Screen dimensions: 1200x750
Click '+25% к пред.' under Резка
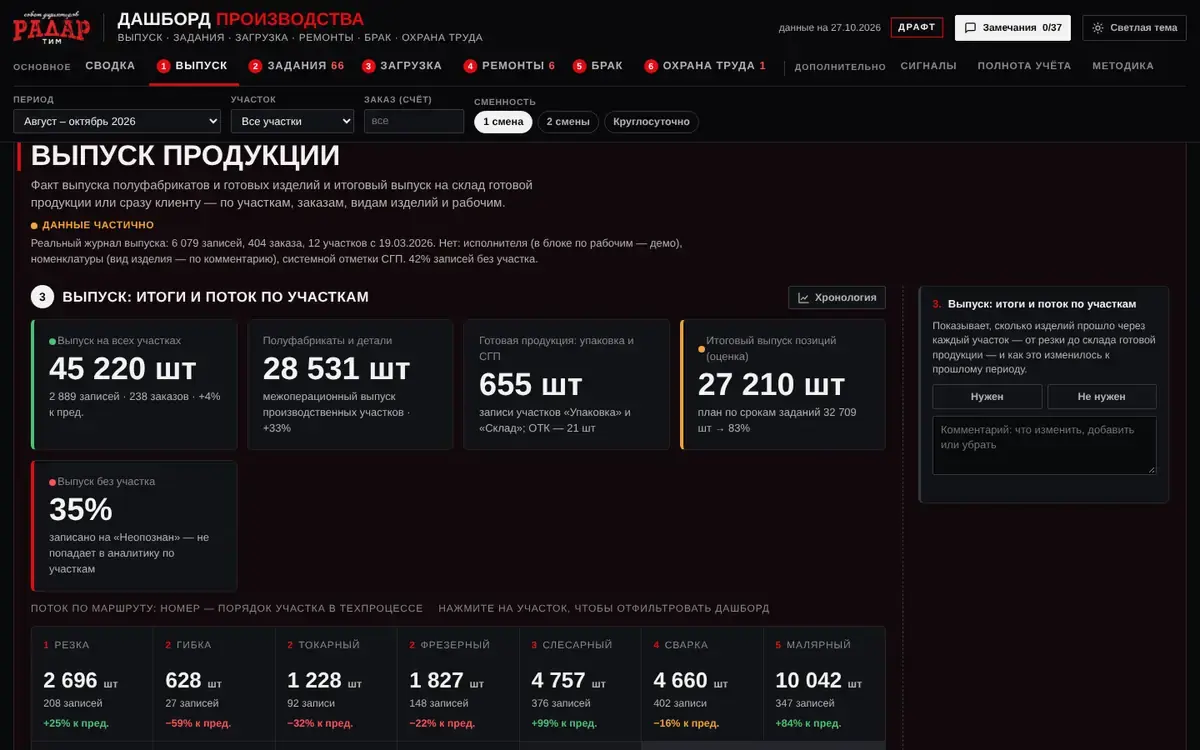[x=76, y=723]
